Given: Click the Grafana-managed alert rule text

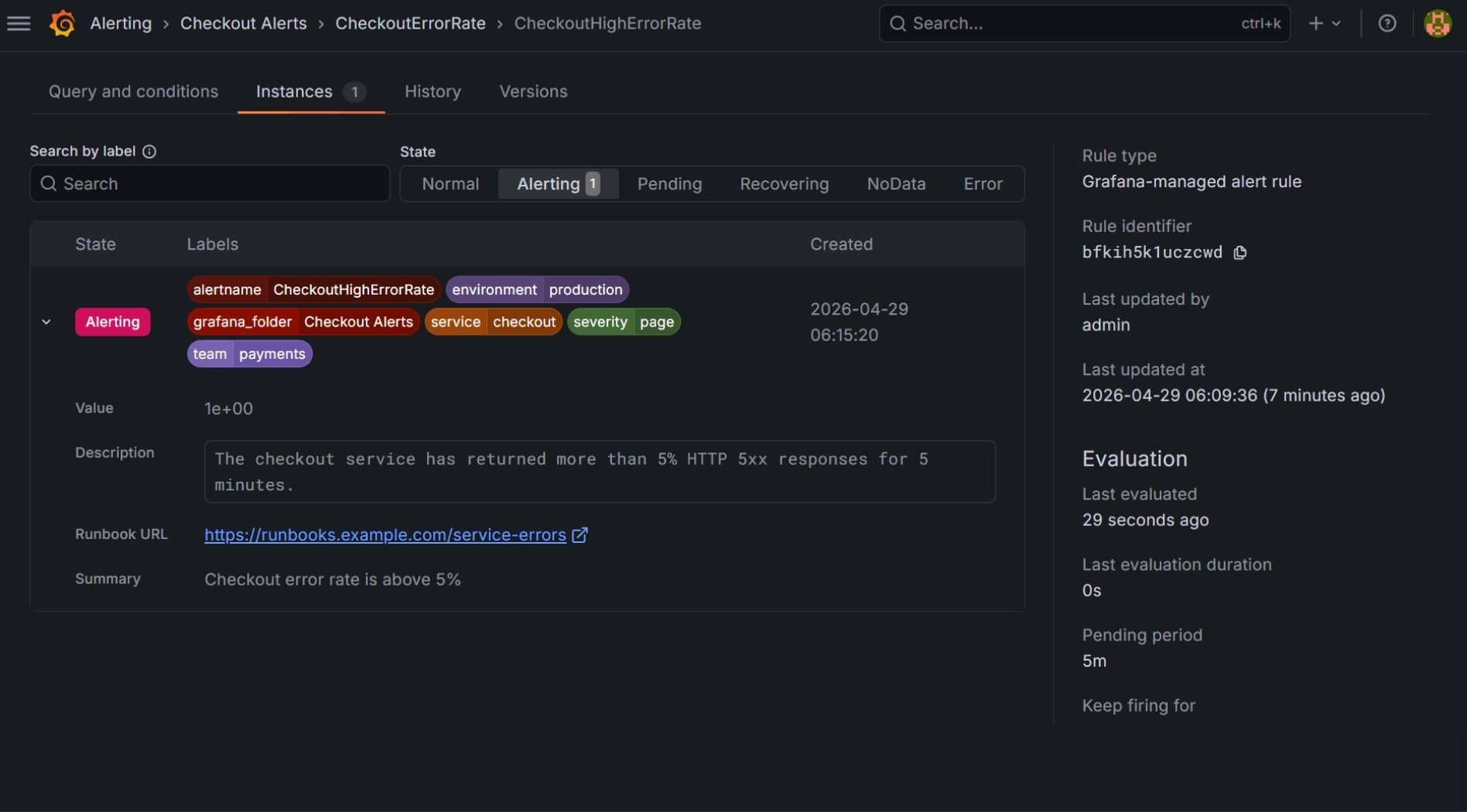Looking at the screenshot, I should pyautogui.click(x=1192, y=183).
